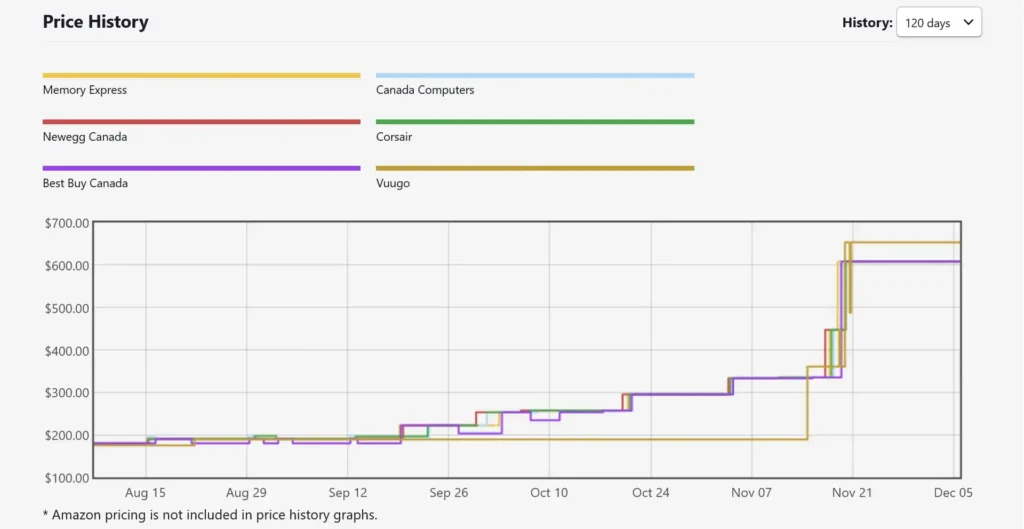This screenshot has height=529, width=1024.
Task: Click the Oct 10 x-axis date label
Action: [549, 493]
